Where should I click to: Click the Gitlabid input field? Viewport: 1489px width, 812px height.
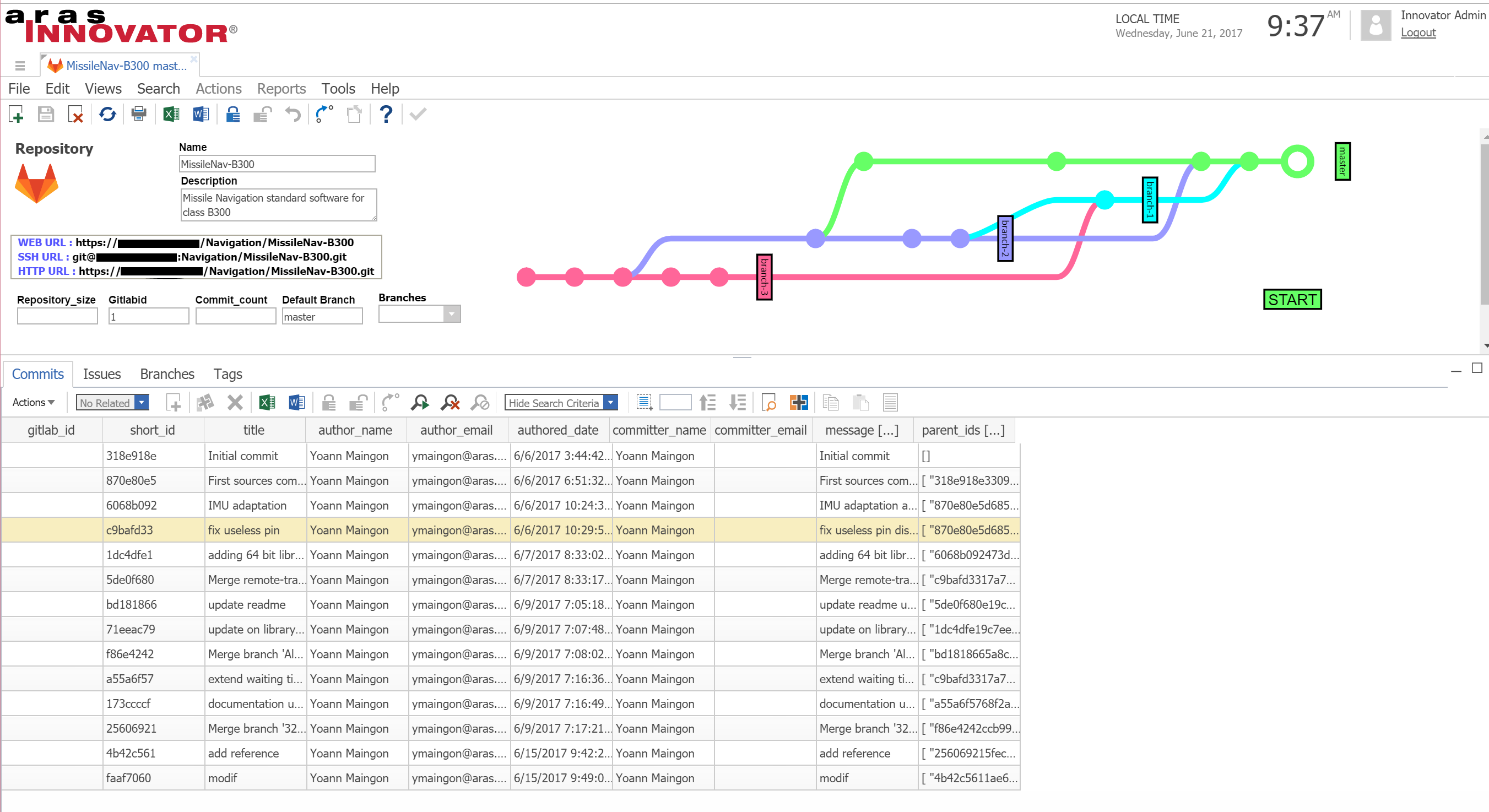coord(149,316)
